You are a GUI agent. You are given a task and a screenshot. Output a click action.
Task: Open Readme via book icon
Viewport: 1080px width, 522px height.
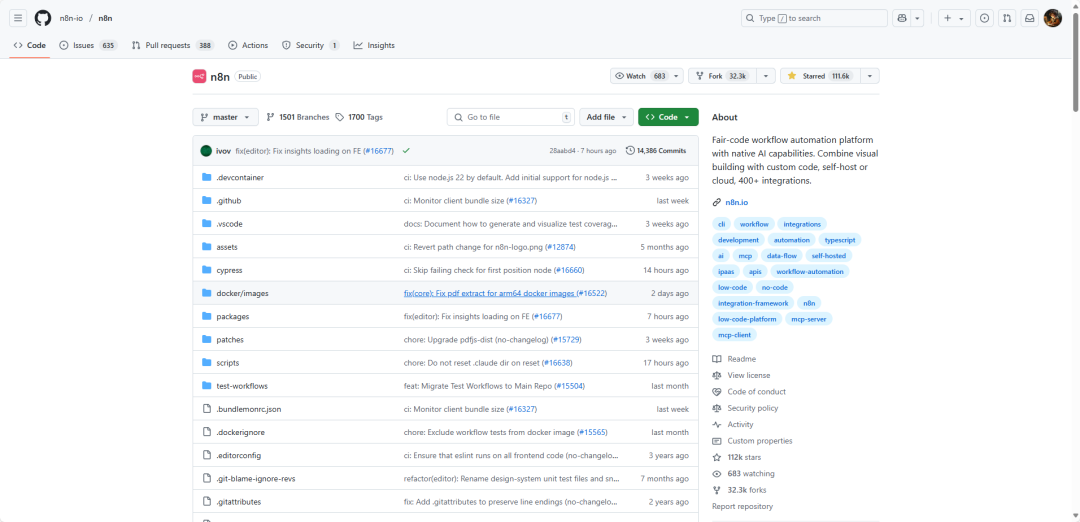pos(717,359)
